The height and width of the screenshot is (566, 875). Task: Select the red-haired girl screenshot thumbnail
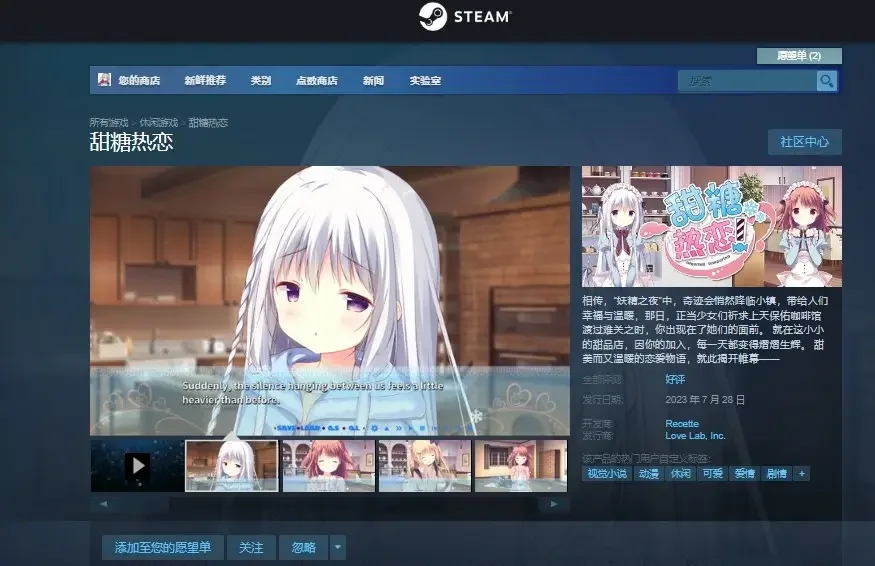coord(329,466)
